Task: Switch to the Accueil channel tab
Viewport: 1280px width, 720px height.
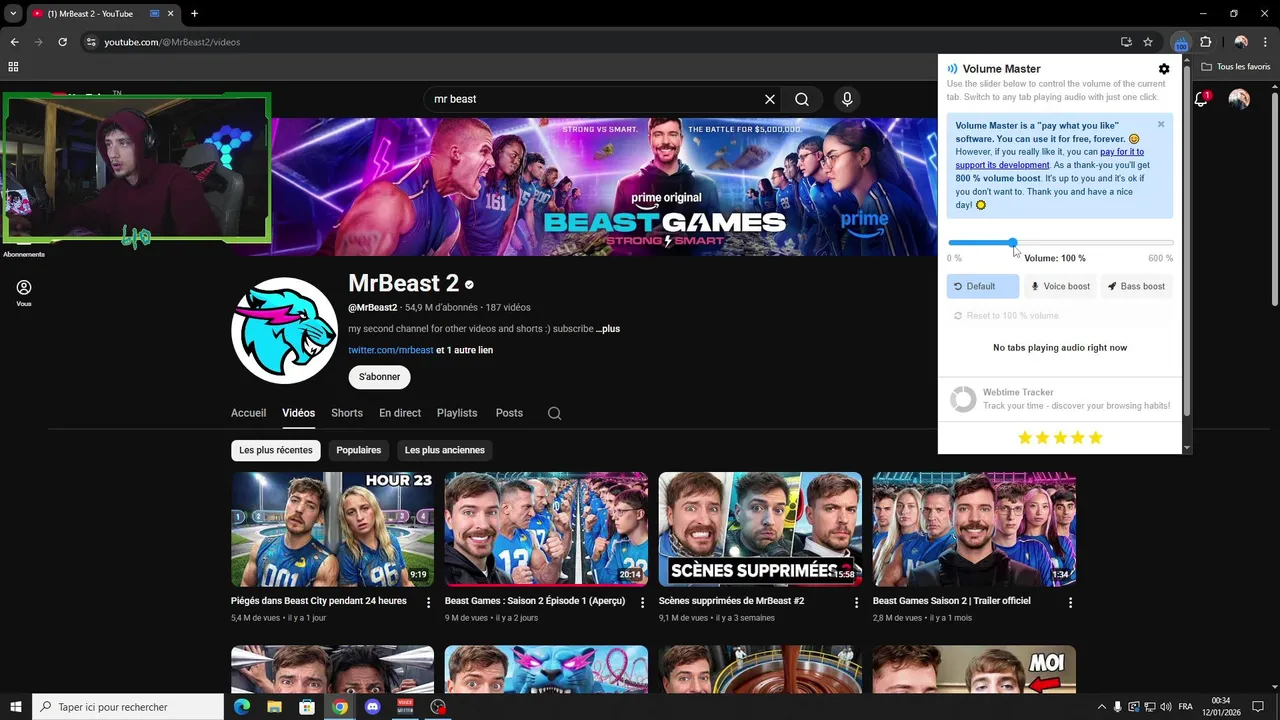Action: pos(248,413)
